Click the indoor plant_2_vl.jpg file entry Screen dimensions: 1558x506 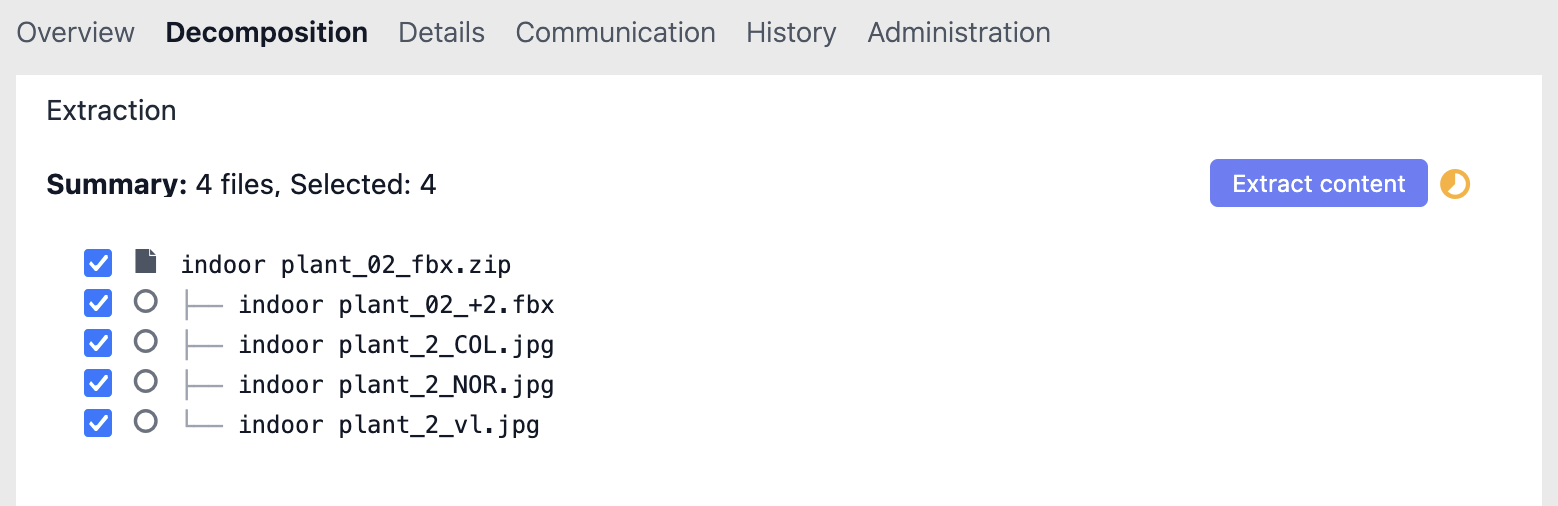(389, 425)
